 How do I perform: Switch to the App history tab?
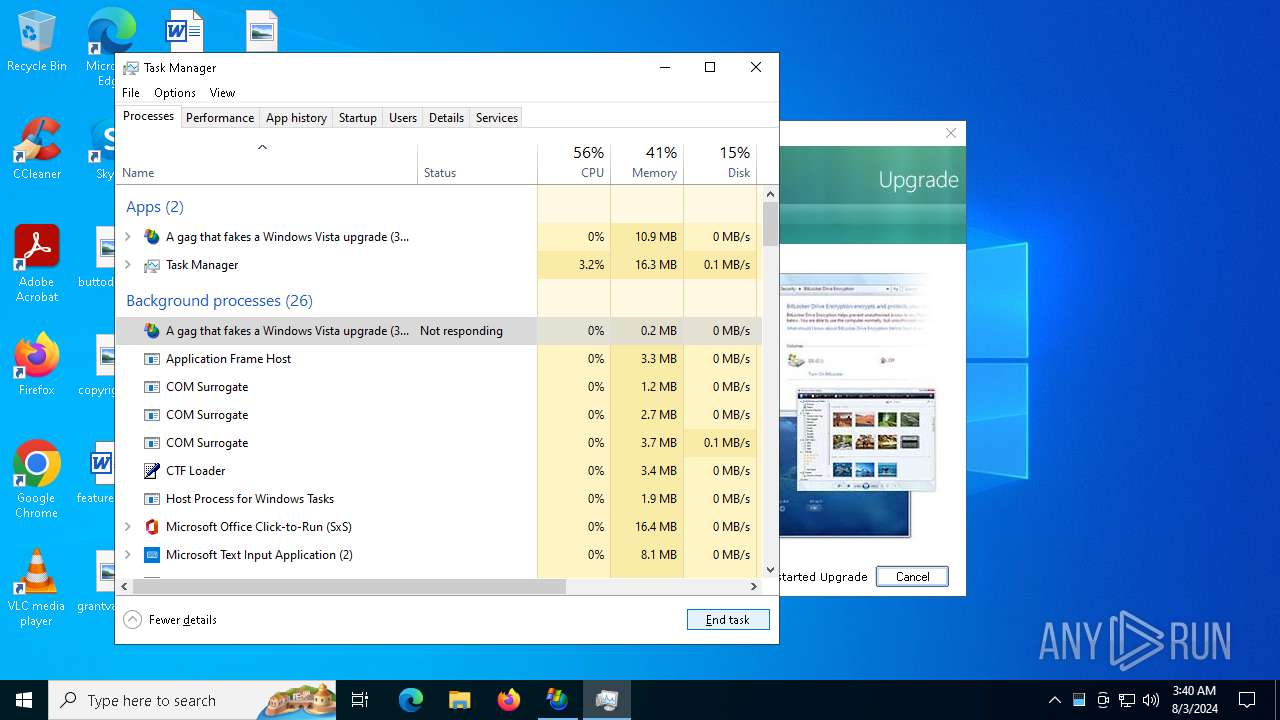(x=296, y=118)
